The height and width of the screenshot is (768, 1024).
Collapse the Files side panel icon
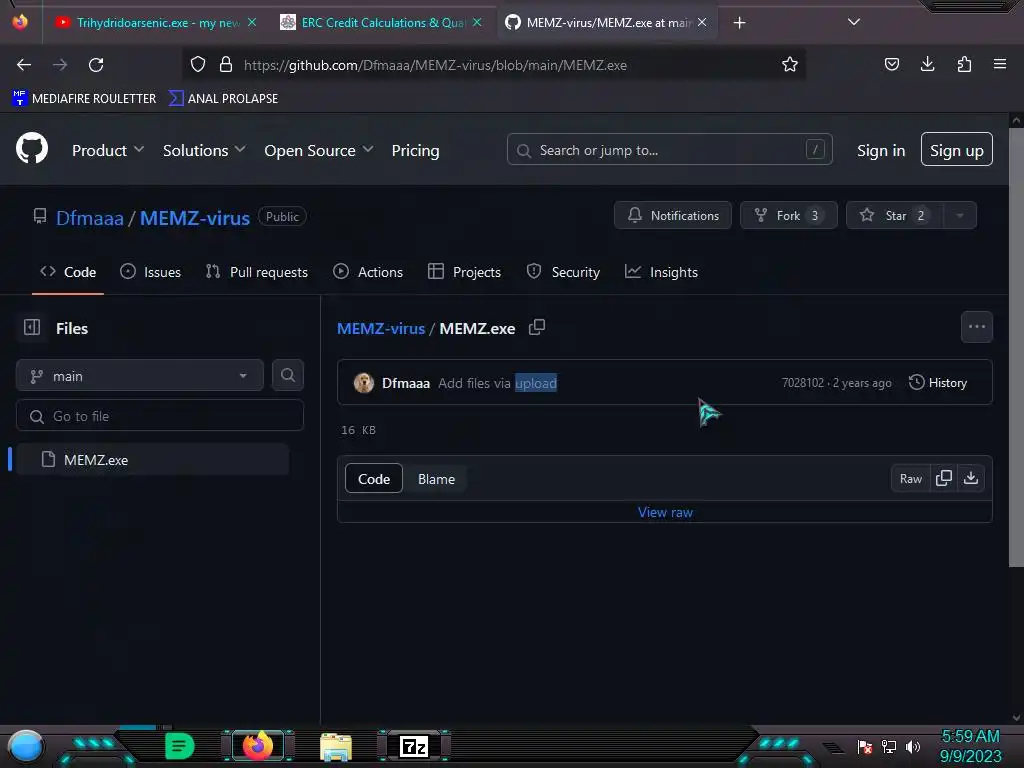pos(32,327)
